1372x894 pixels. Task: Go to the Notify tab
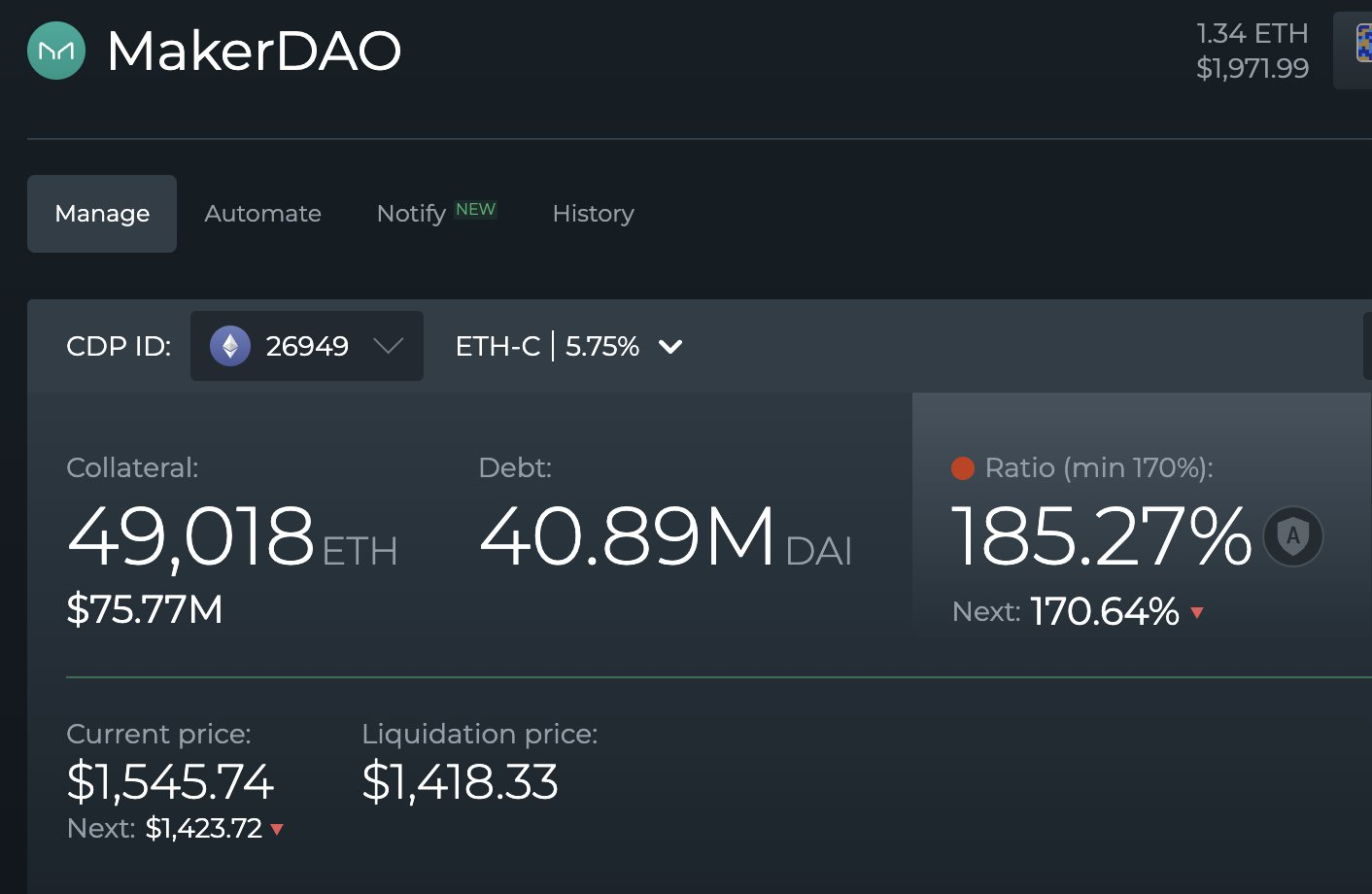tap(411, 214)
